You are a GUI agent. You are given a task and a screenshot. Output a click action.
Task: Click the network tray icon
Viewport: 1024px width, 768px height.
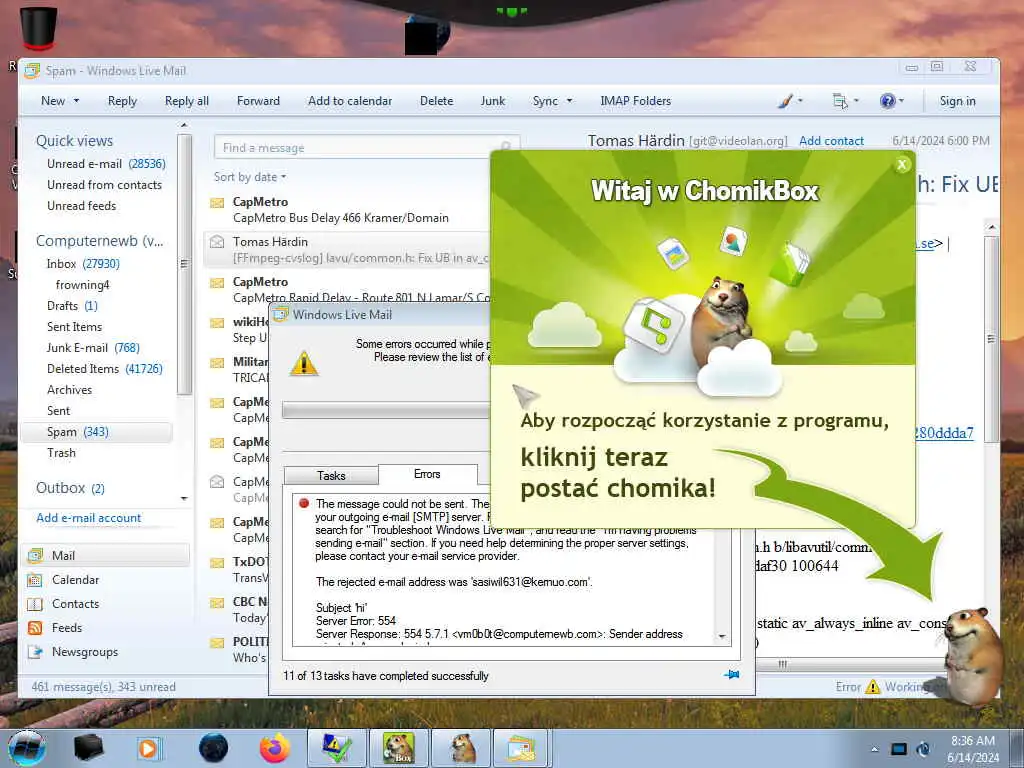899,749
